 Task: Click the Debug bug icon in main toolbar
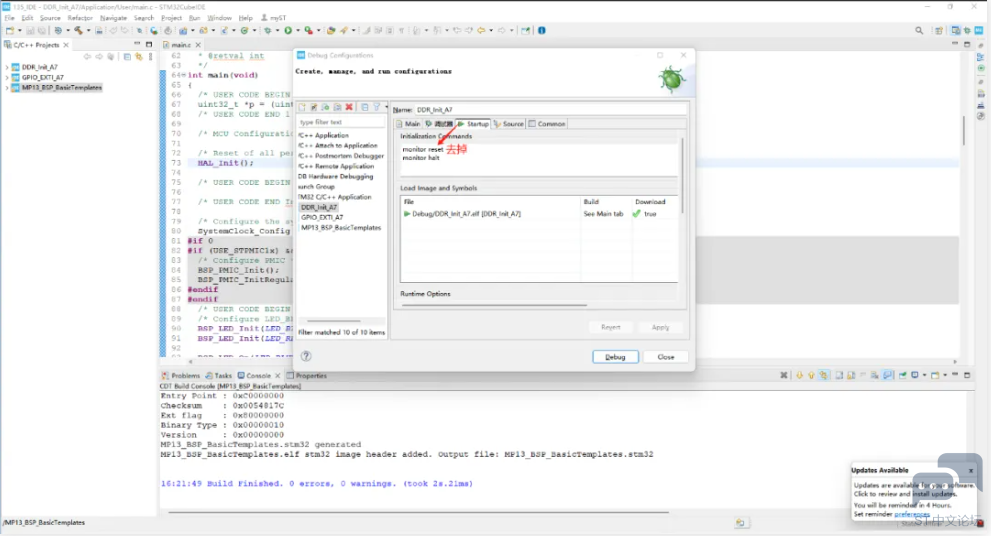click(x=268, y=30)
